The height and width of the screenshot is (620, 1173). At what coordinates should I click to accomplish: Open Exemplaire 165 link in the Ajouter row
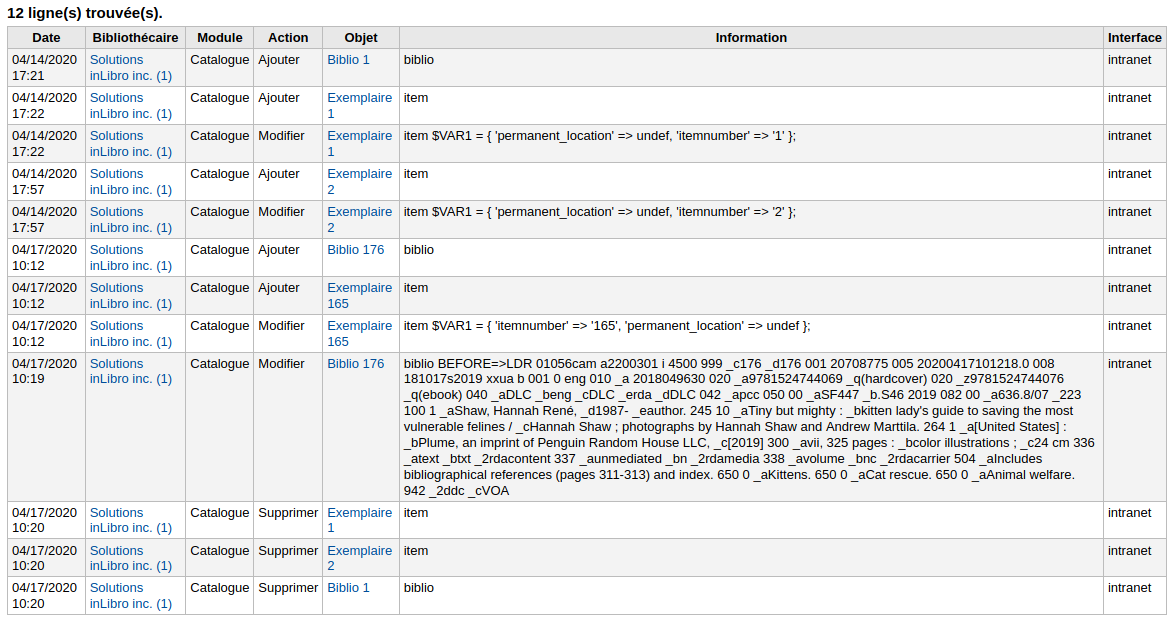coord(359,288)
